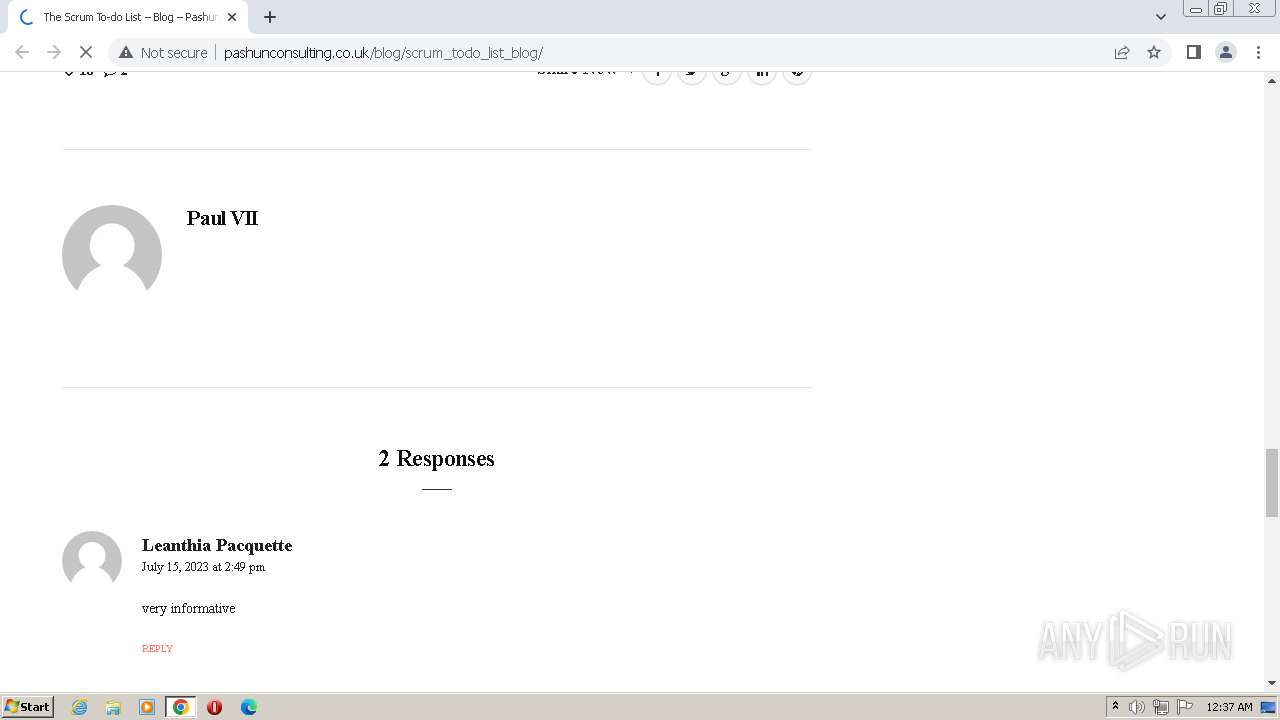The height and width of the screenshot is (720, 1280).
Task: Open the red Opera taskbar icon
Action: click(x=214, y=707)
